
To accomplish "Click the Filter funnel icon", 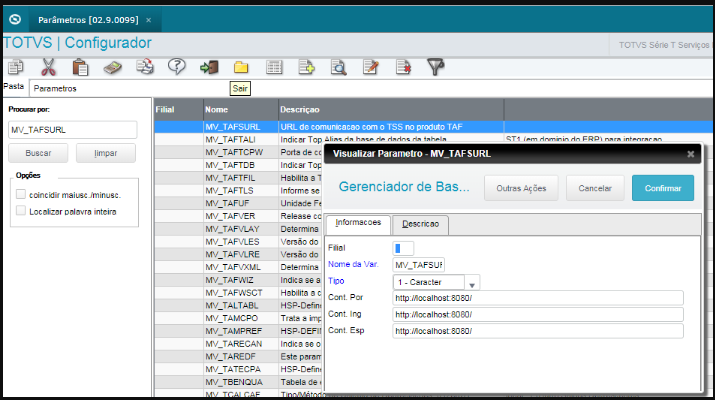I will click(435, 67).
